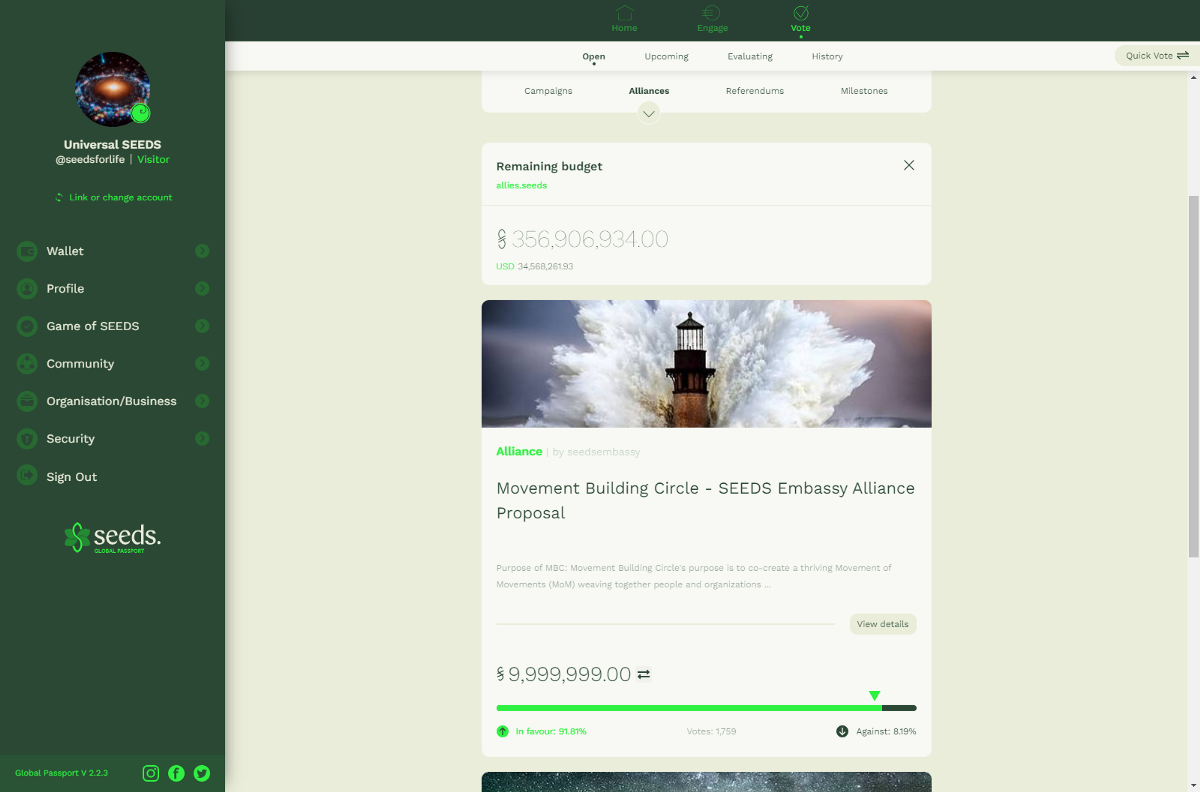Close the Remaining budget panel
This screenshot has height=792, width=1200.
pyautogui.click(x=909, y=165)
